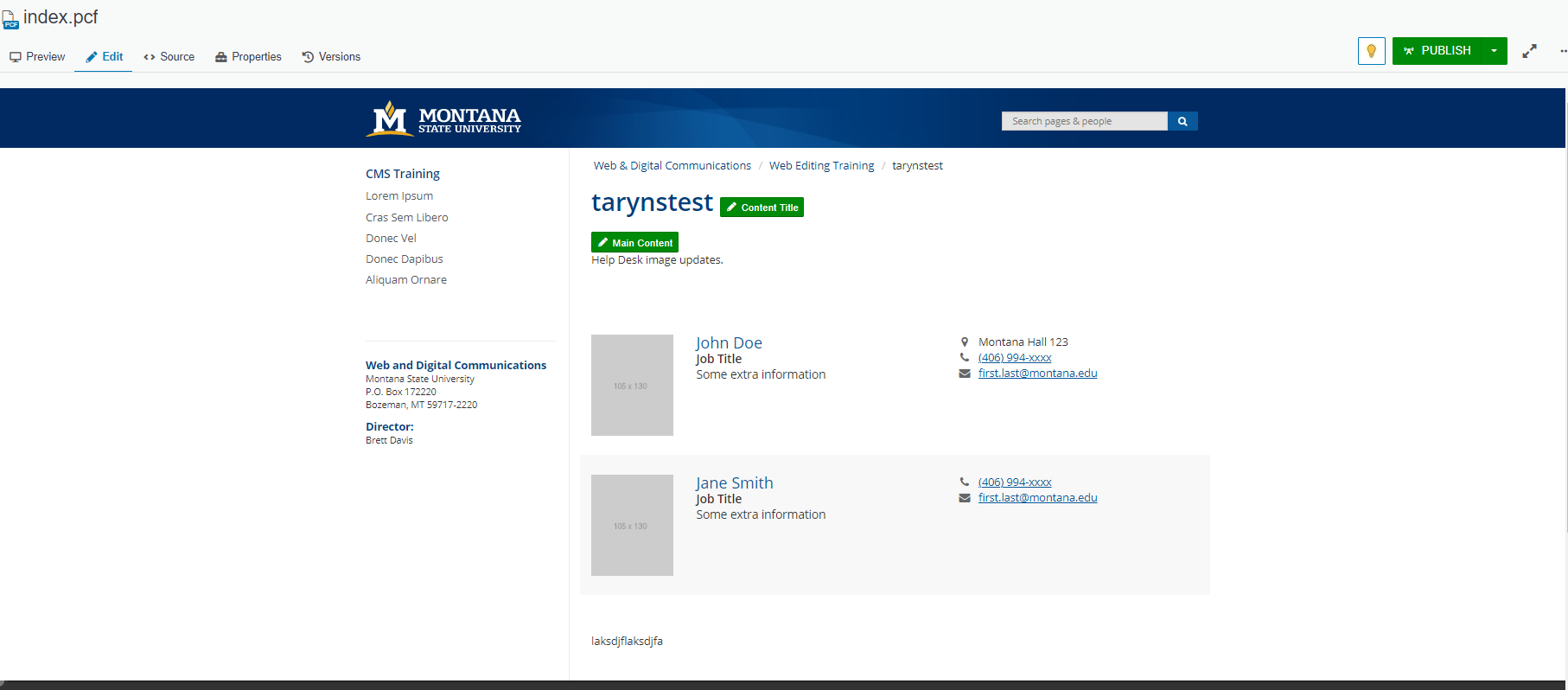
Task: Open the Source tab
Action: tap(169, 57)
